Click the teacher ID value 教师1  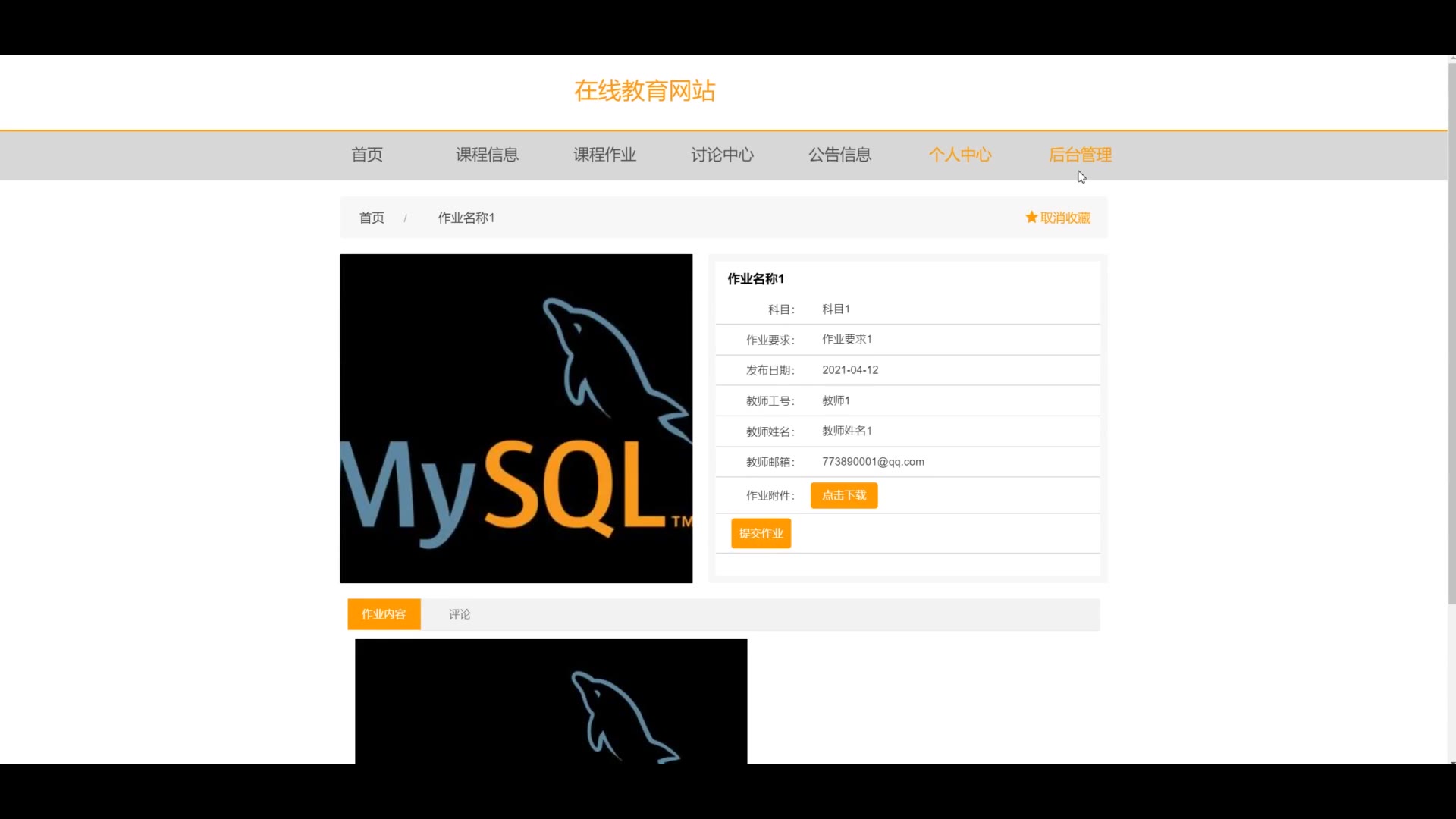click(836, 400)
